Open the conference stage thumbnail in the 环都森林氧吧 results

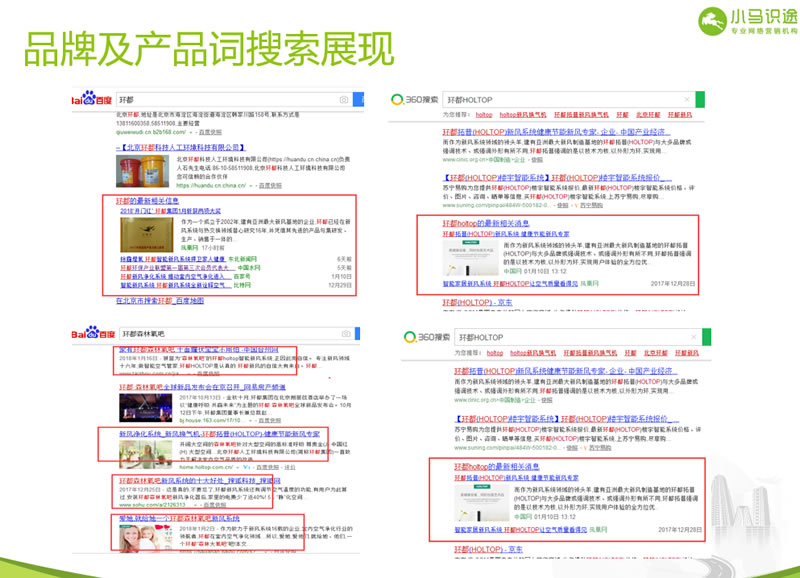pyautogui.click(x=146, y=408)
